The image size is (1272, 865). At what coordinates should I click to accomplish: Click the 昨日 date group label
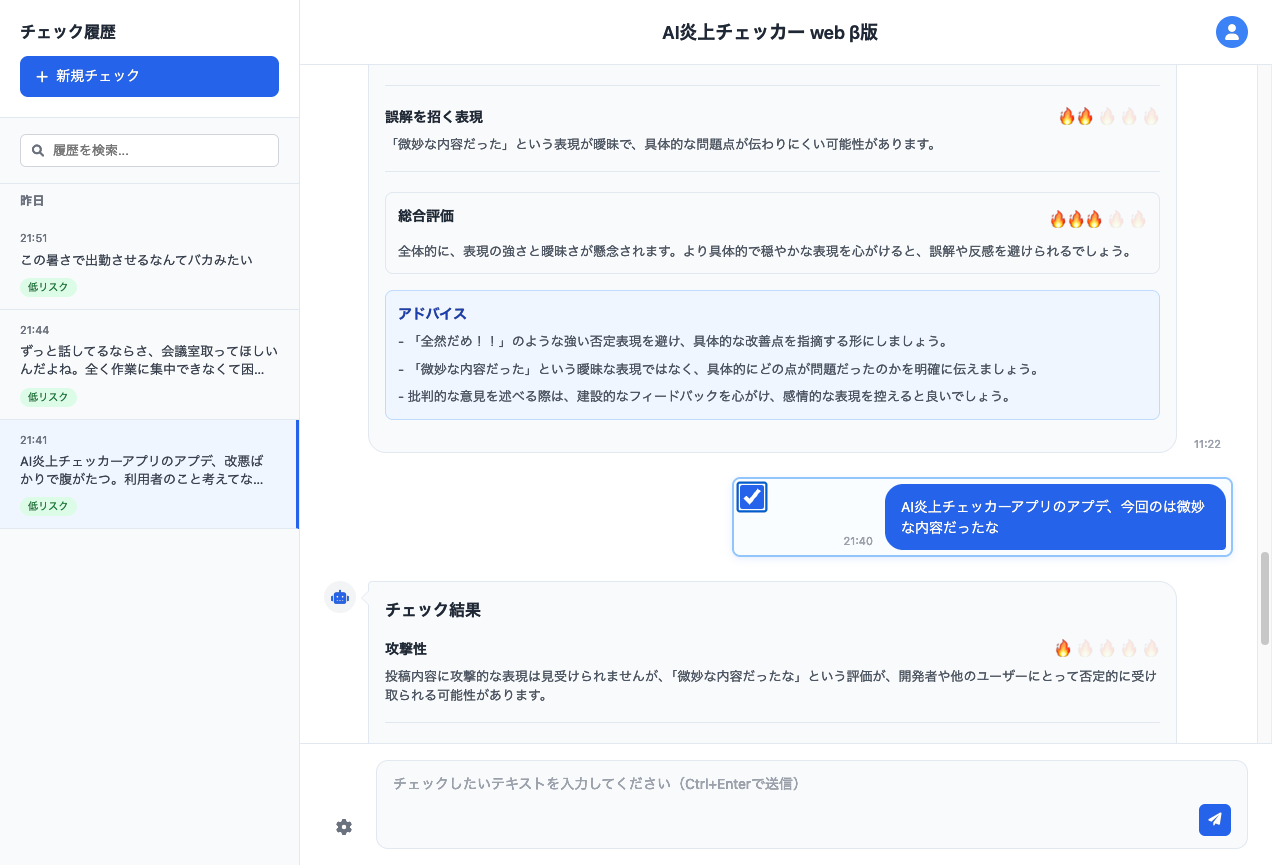32,200
